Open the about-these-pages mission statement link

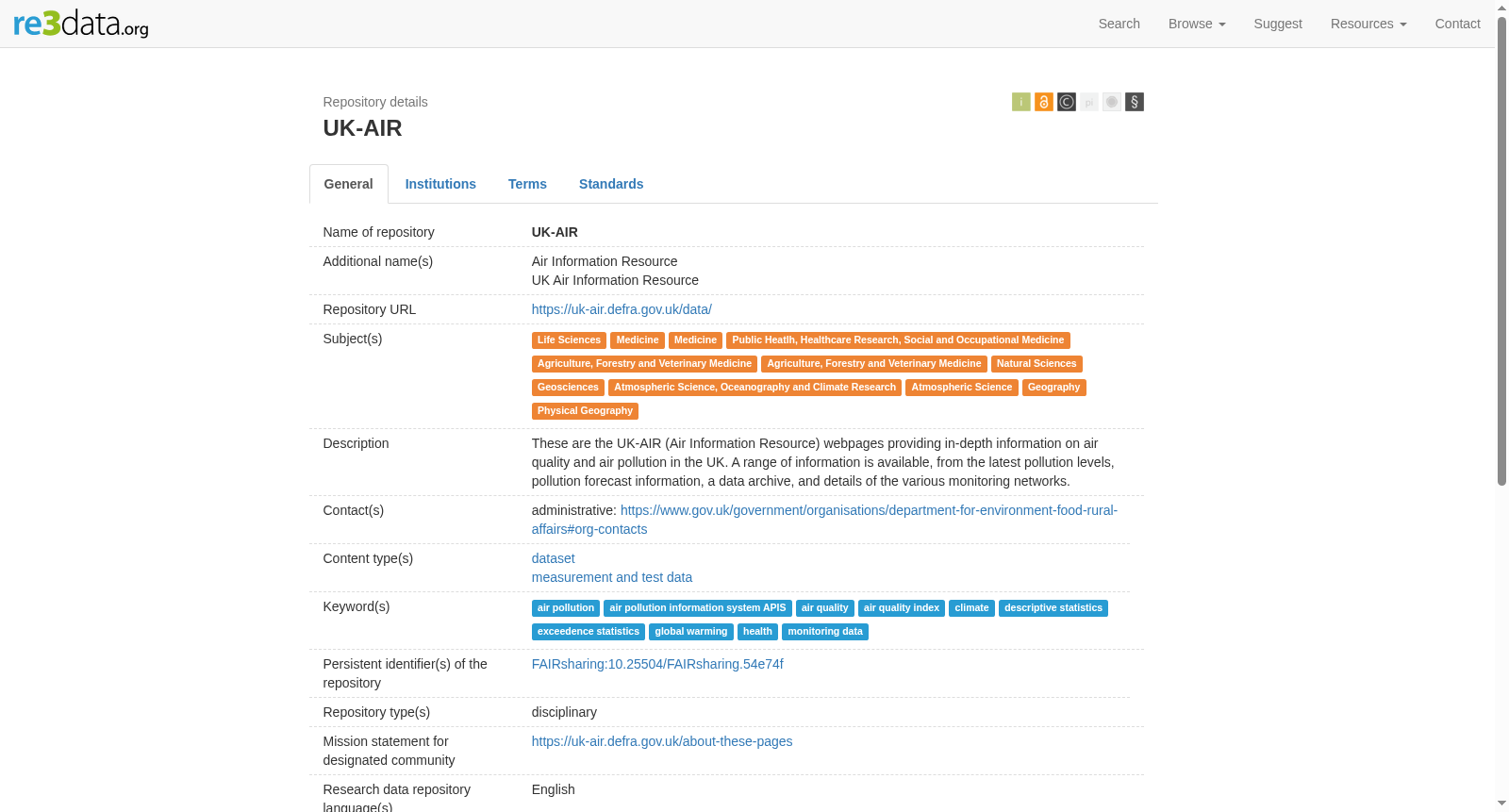click(x=662, y=741)
